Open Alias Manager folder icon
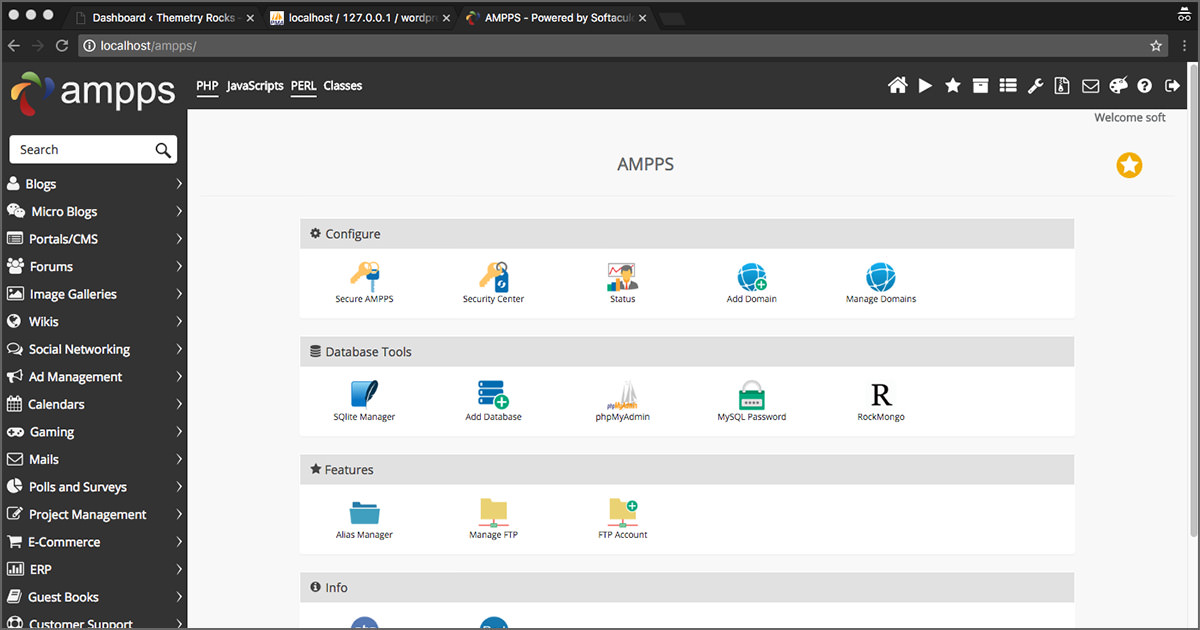This screenshot has width=1200, height=630. 364,513
